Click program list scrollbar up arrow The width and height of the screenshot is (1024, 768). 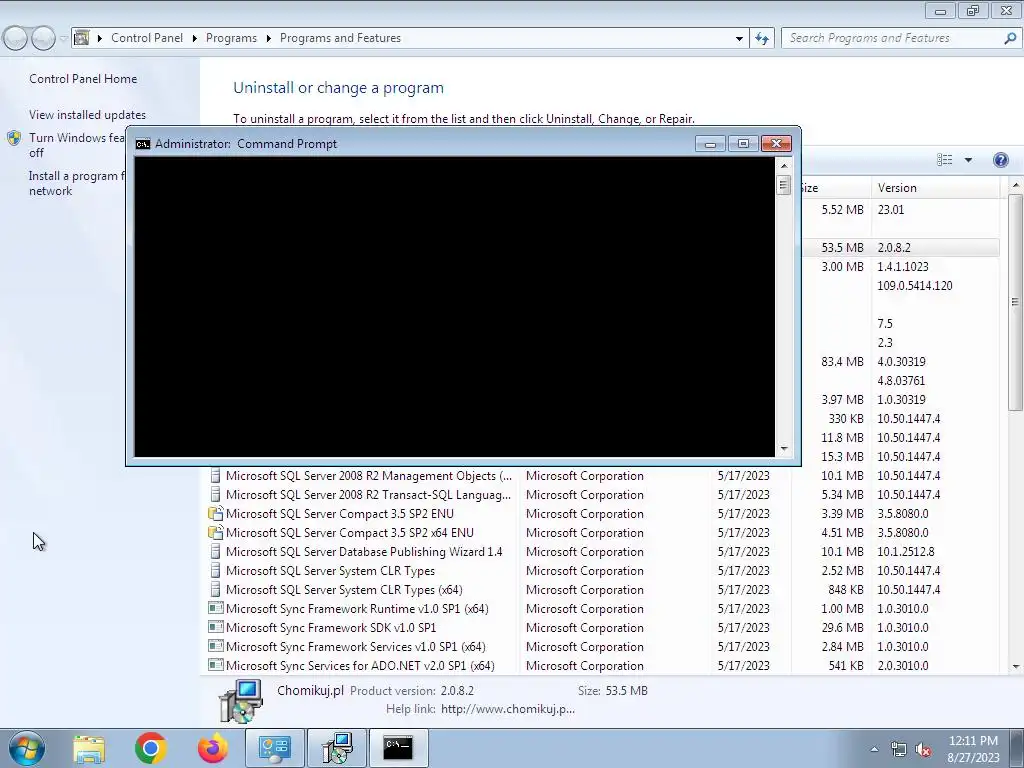click(1016, 186)
